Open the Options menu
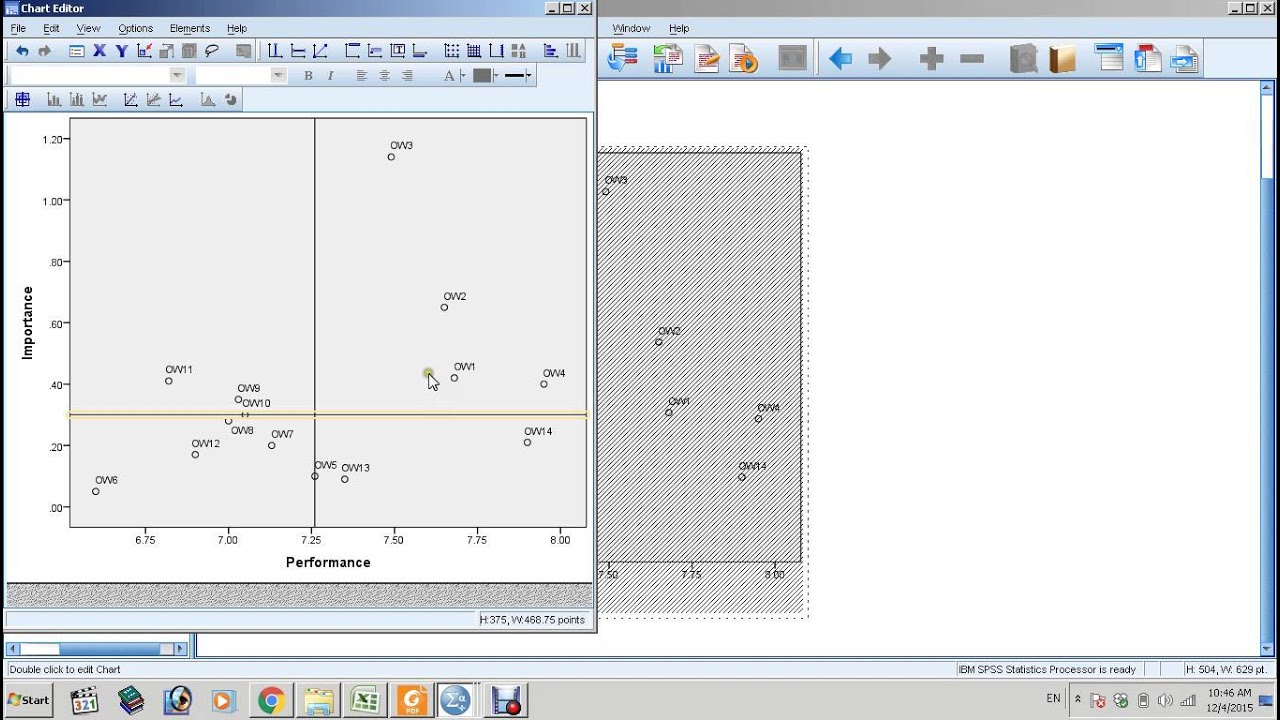1280x720 pixels. click(x=135, y=28)
